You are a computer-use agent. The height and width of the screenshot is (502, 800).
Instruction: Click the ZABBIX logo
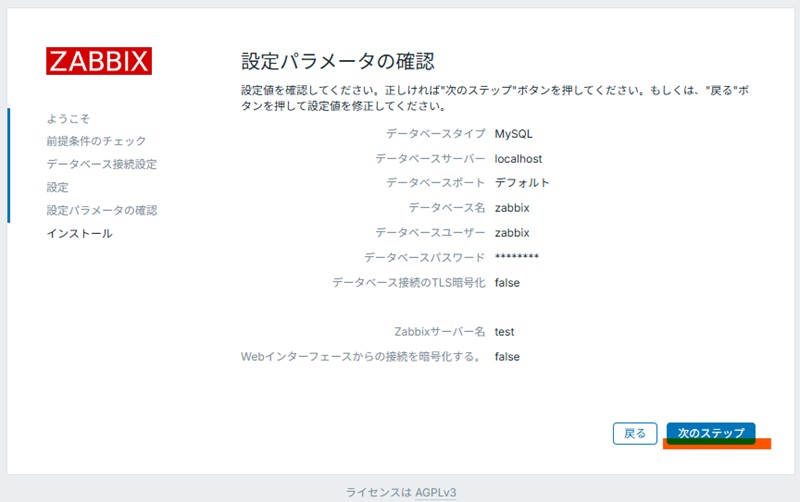tap(99, 61)
